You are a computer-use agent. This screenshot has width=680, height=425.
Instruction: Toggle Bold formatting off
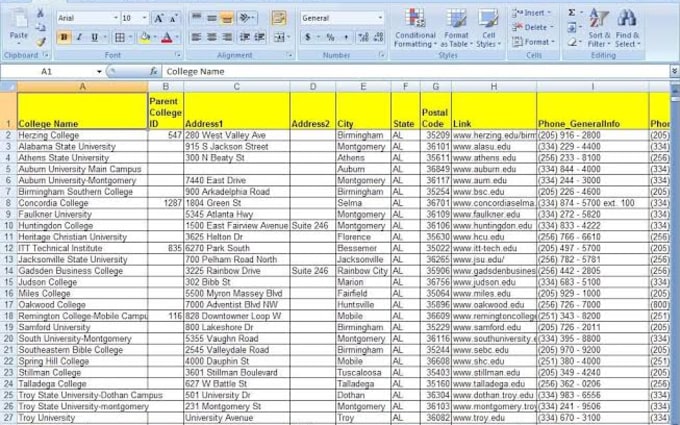[64, 38]
